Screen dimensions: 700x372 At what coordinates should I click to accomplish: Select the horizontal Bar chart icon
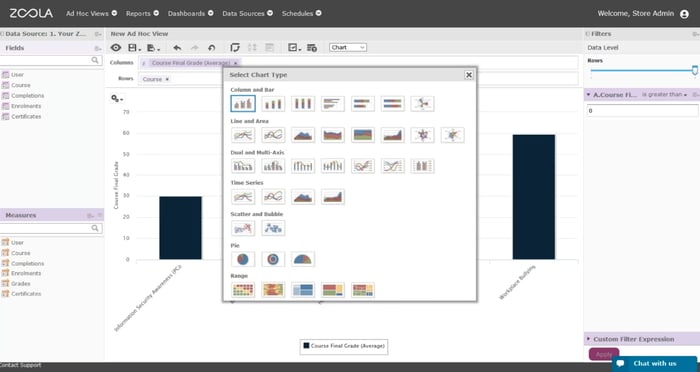(x=333, y=104)
